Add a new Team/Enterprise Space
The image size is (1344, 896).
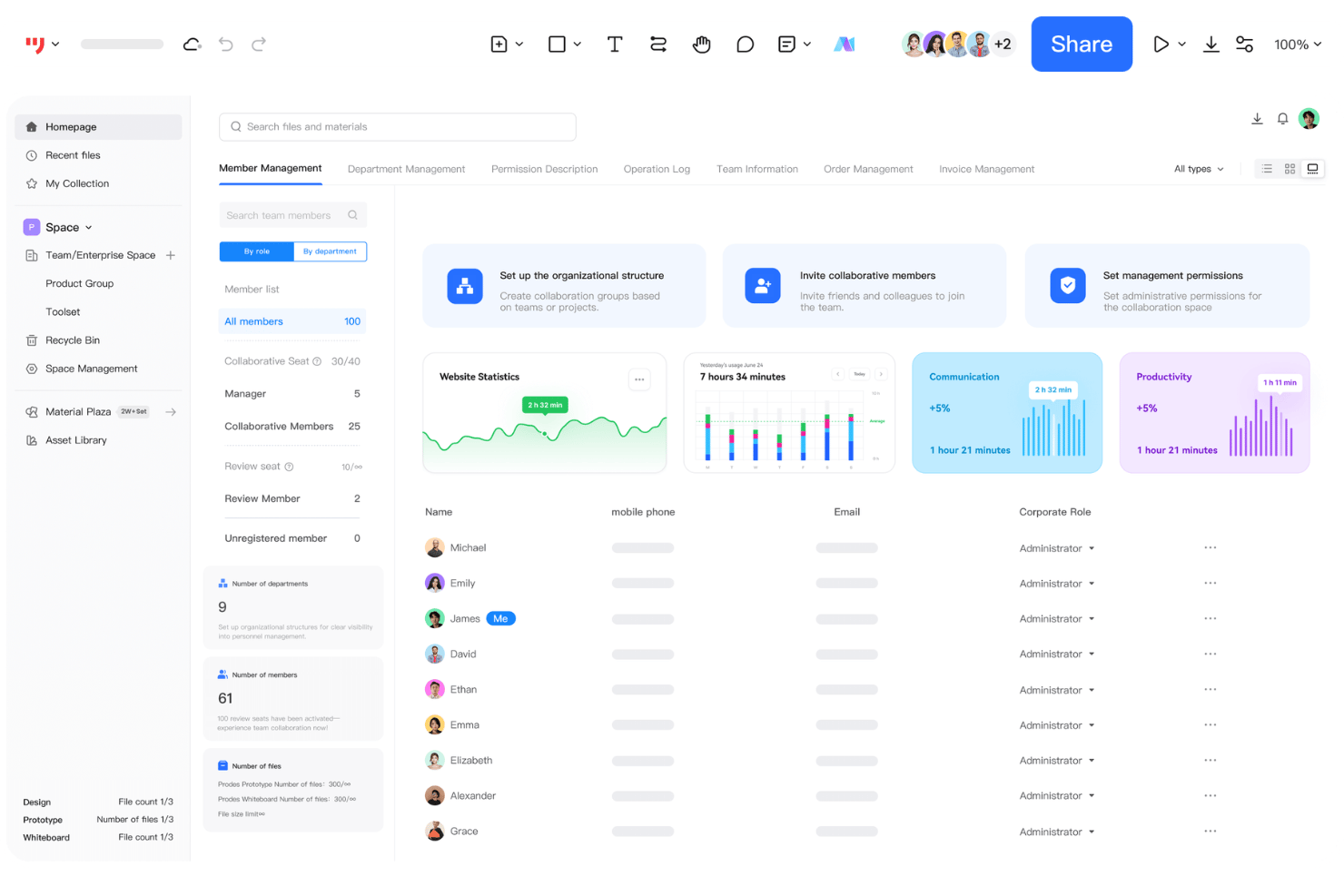coord(171,255)
